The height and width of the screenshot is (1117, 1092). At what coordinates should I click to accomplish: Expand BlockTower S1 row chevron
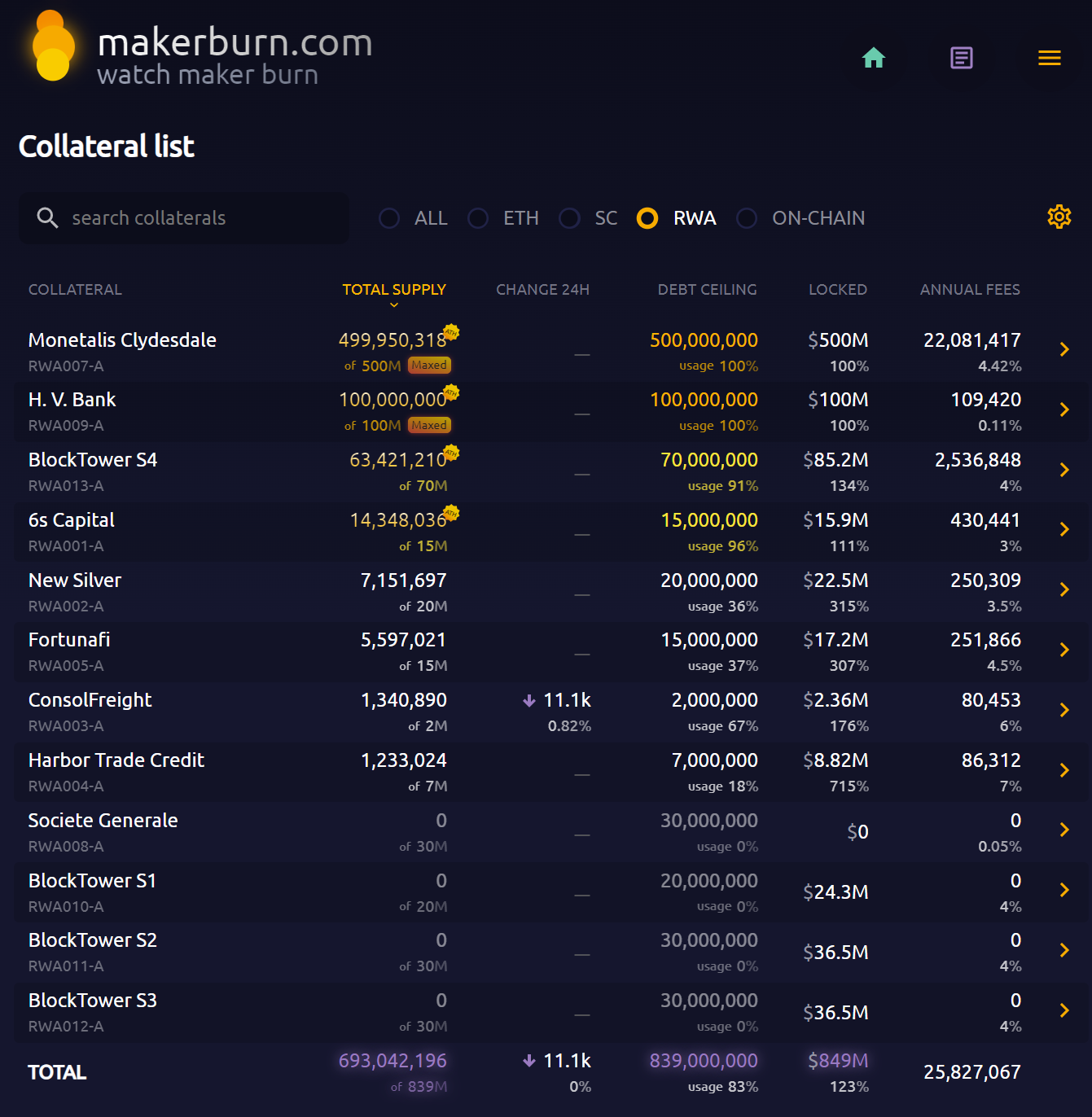click(1064, 890)
